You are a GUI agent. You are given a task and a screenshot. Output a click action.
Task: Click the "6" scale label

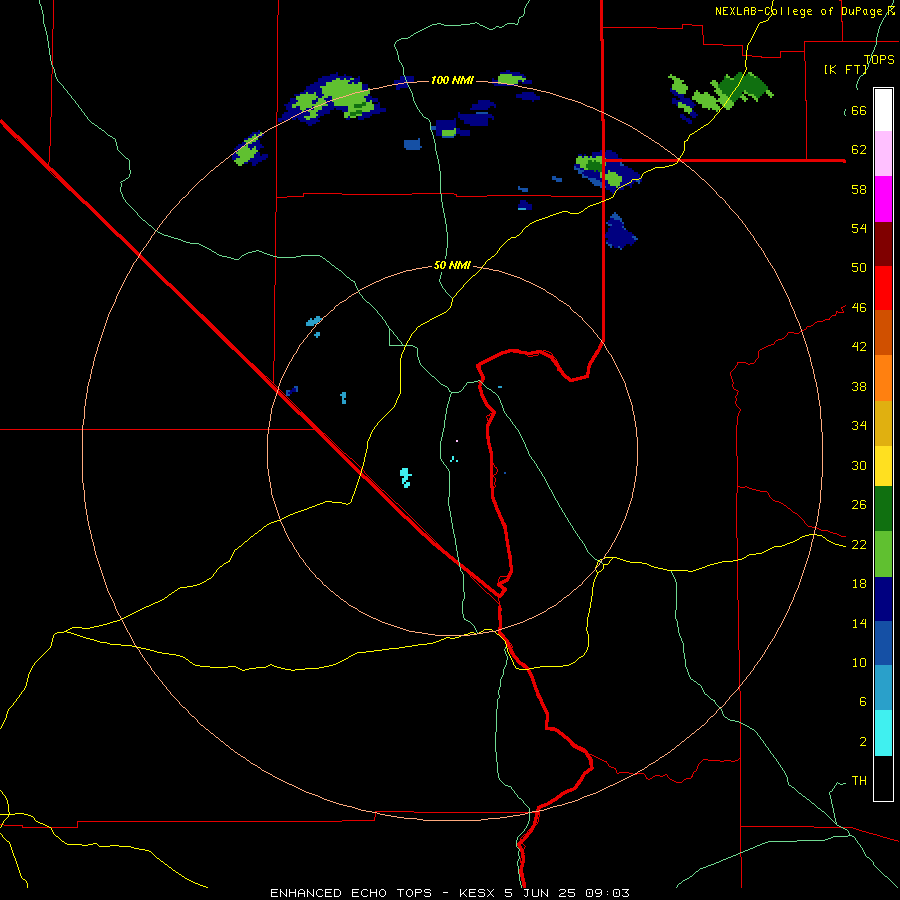863,702
